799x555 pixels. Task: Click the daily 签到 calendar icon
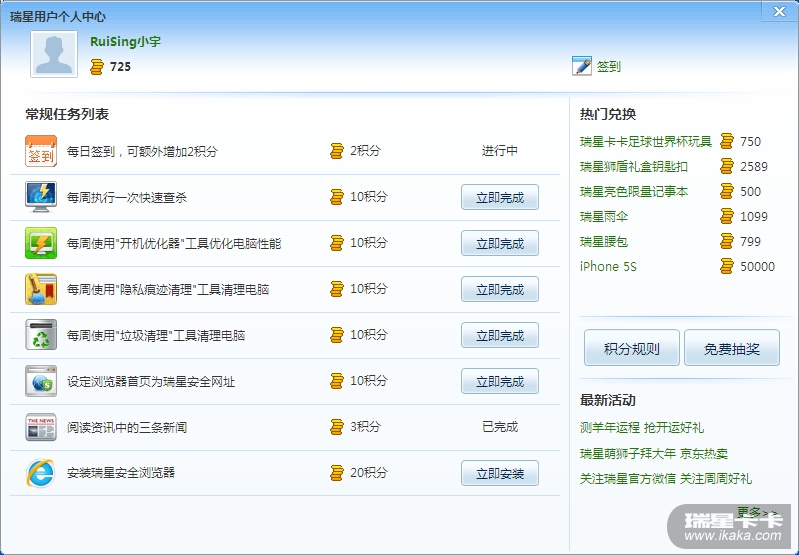[x=41, y=151]
